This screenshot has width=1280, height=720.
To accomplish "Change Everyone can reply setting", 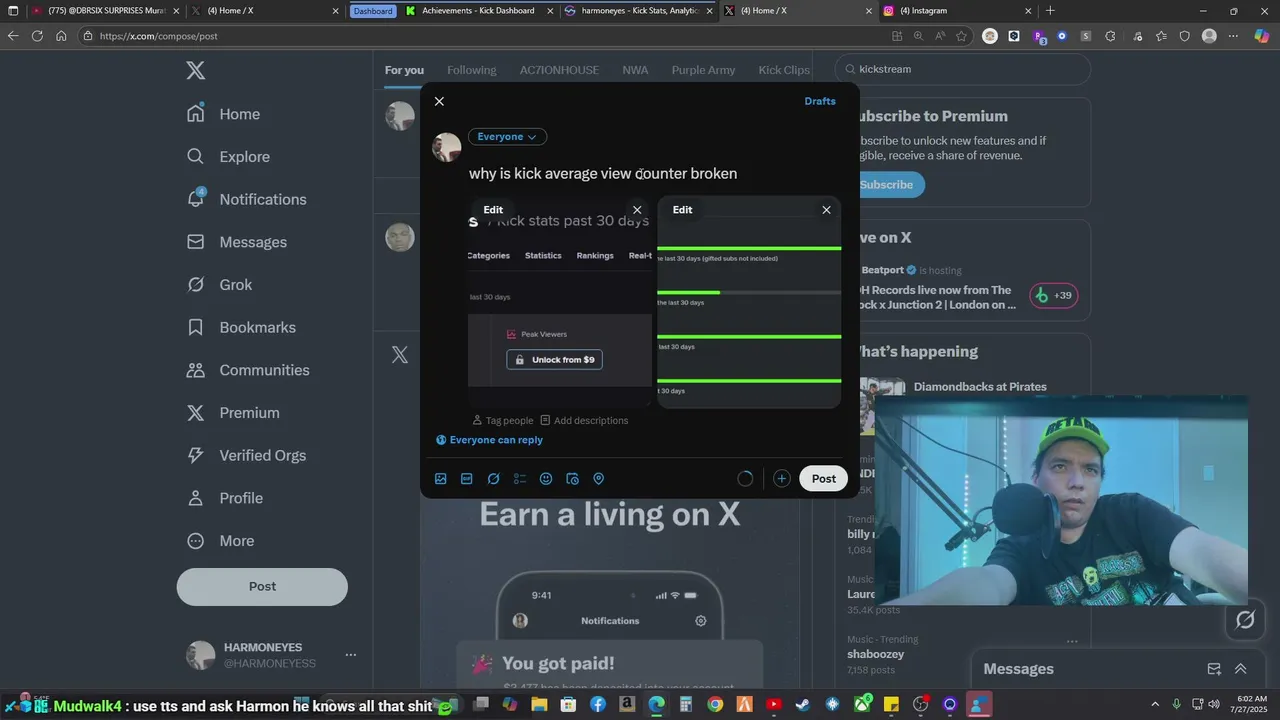I will (x=489, y=440).
